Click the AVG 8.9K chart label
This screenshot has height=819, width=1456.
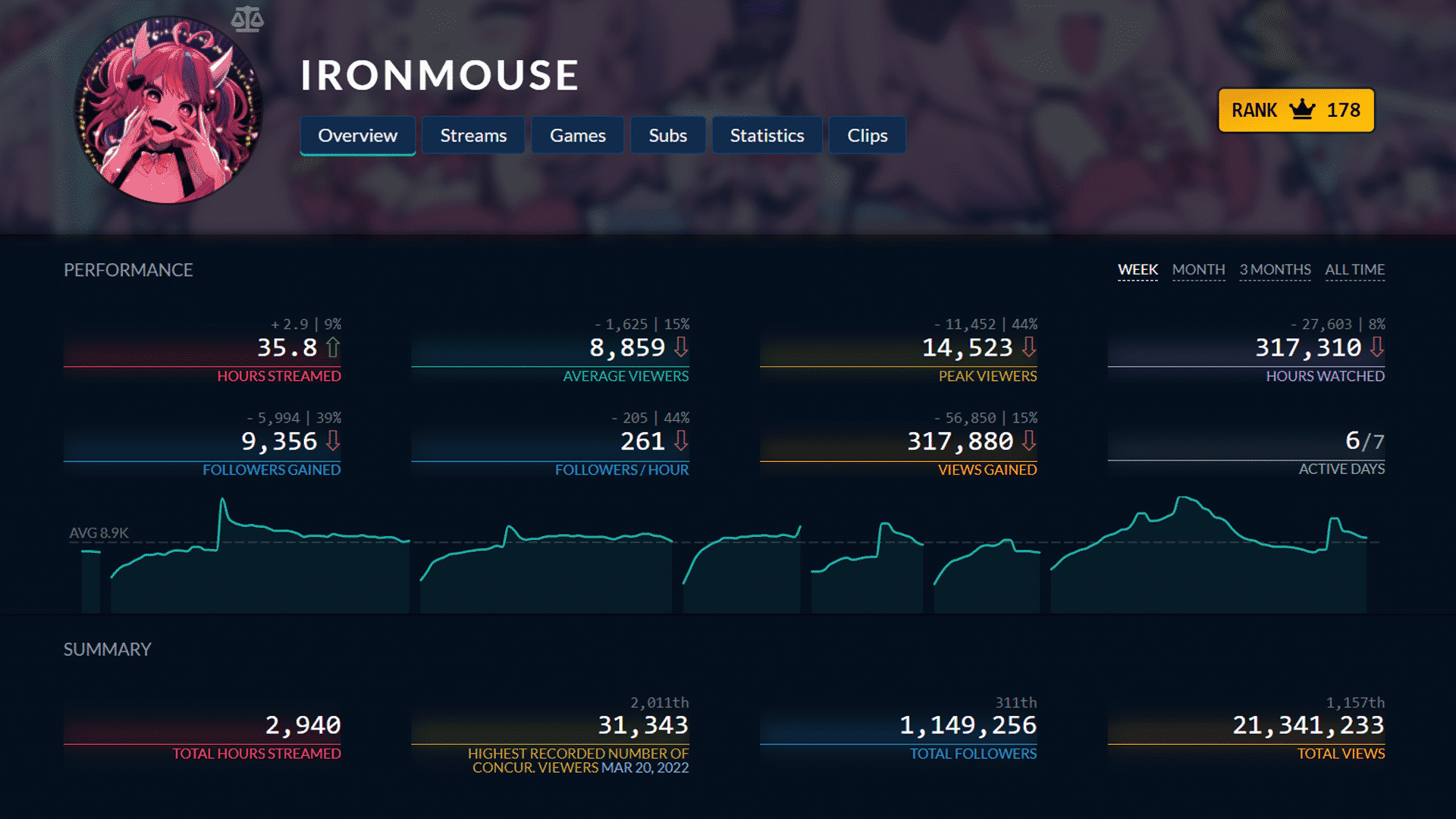(x=99, y=533)
